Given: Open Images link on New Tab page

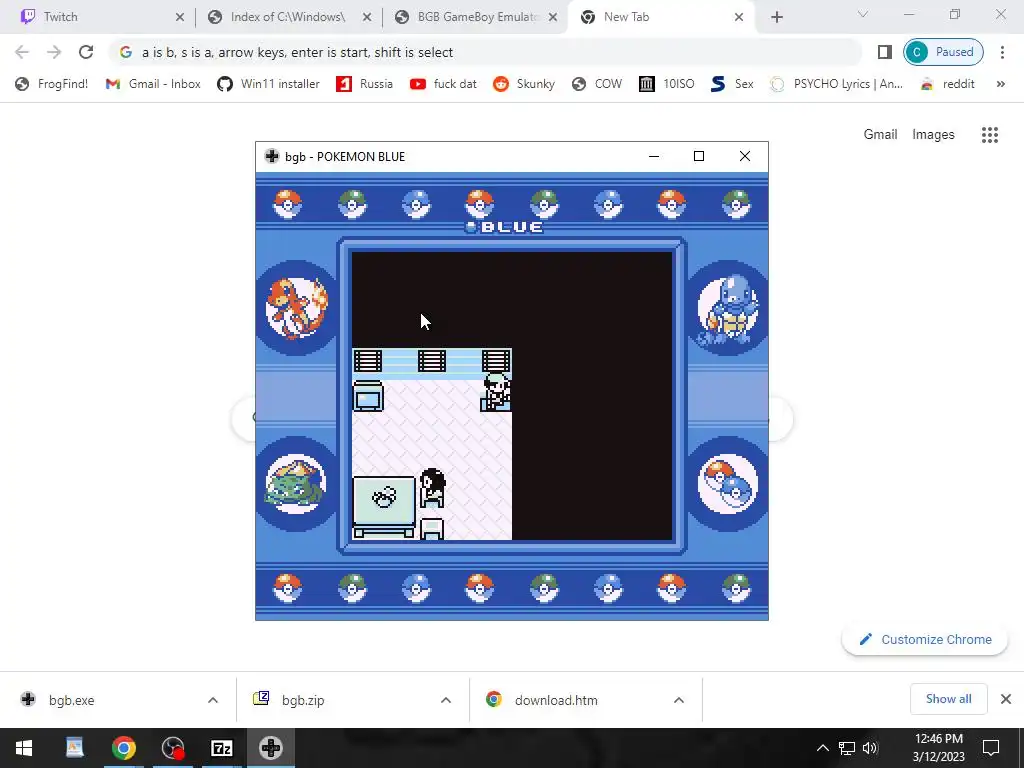Looking at the screenshot, I should [933, 135].
